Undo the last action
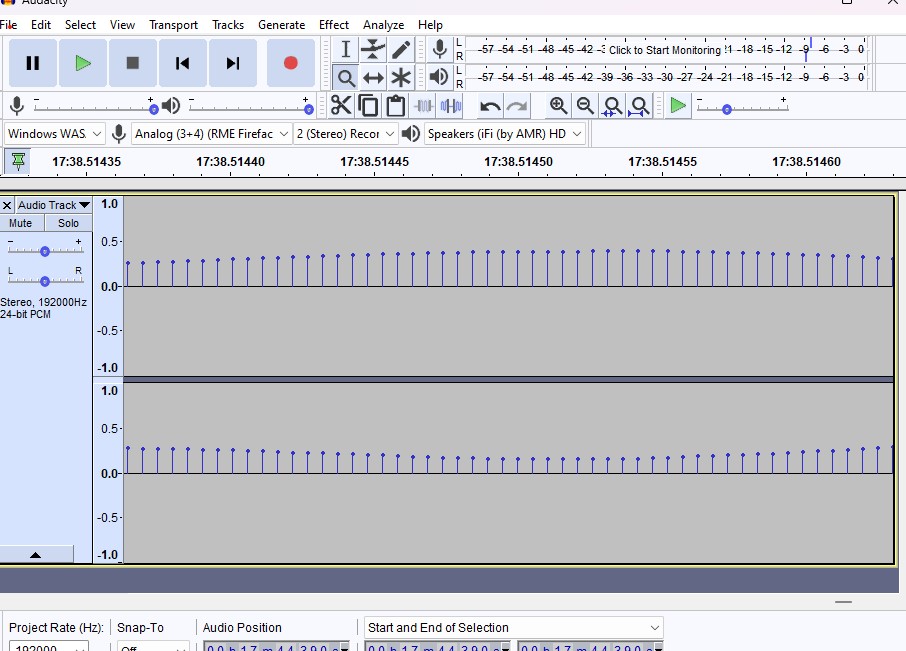 490,106
